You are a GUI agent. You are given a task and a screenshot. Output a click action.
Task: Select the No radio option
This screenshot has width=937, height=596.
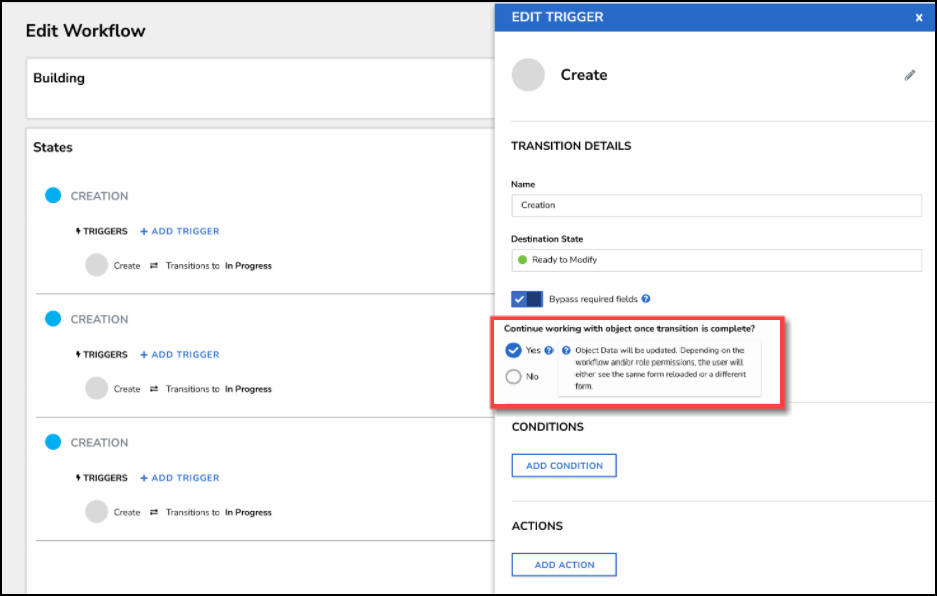coord(514,377)
